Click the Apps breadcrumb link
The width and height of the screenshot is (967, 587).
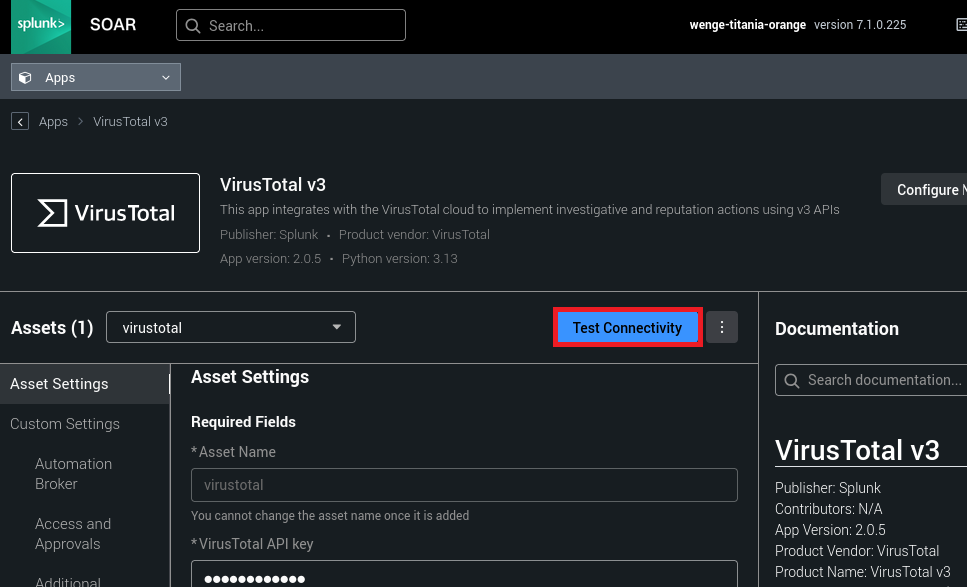tap(53, 122)
